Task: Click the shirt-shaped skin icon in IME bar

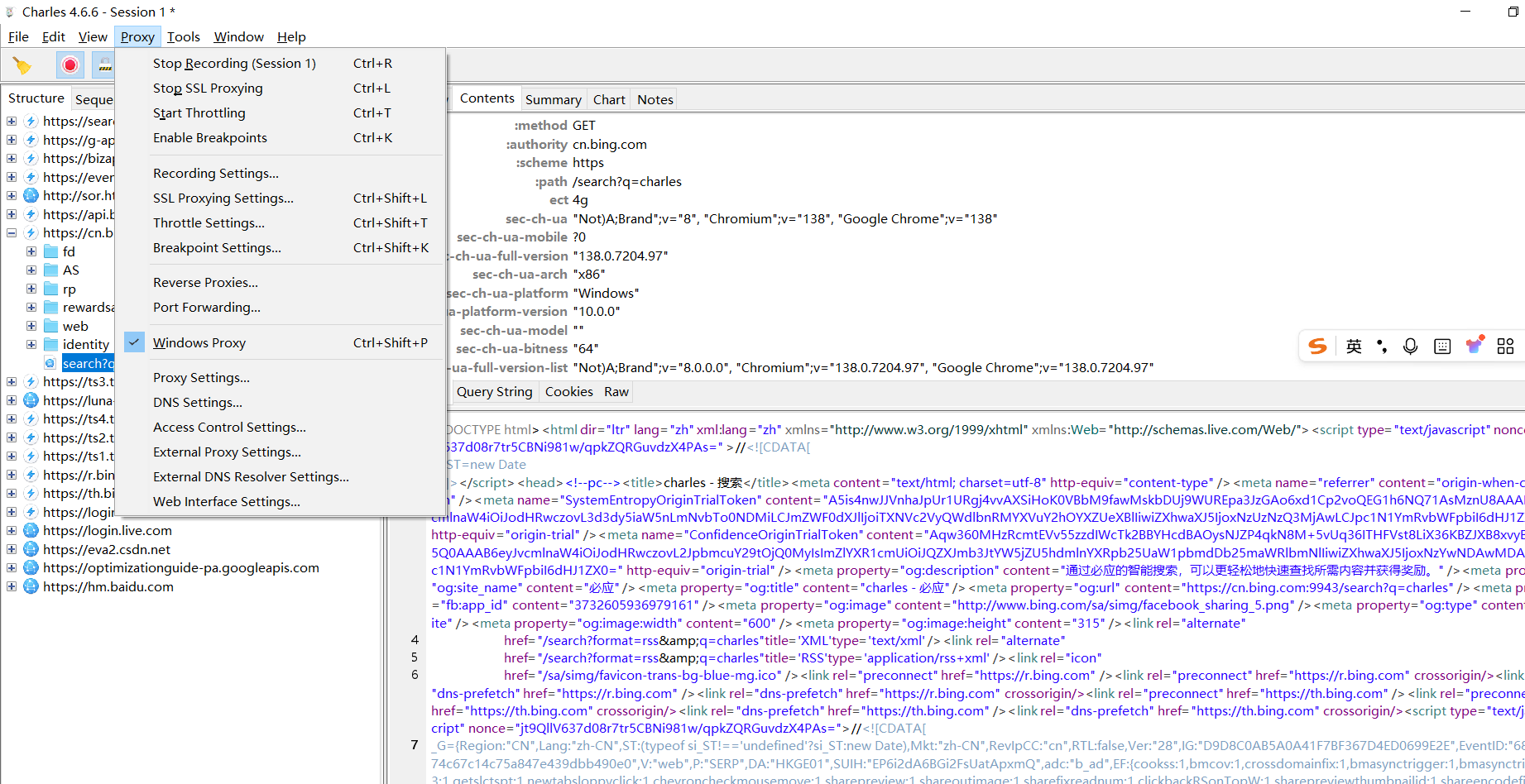Action: pos(1475,344)
